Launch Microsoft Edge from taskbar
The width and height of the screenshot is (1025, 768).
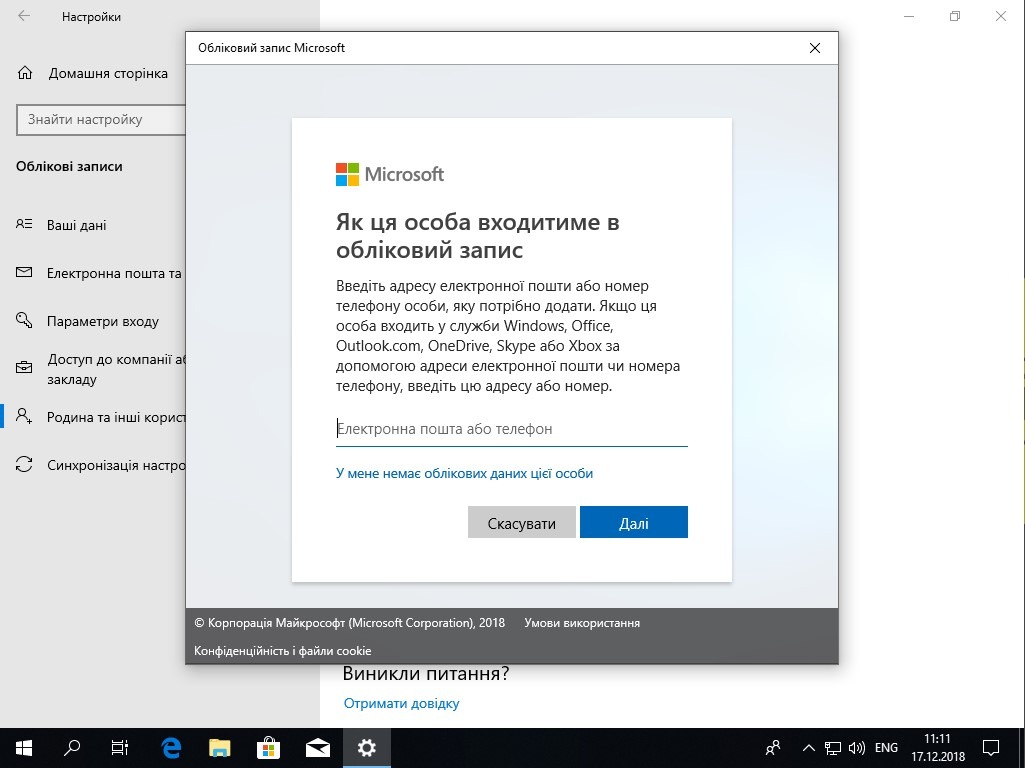171,748
